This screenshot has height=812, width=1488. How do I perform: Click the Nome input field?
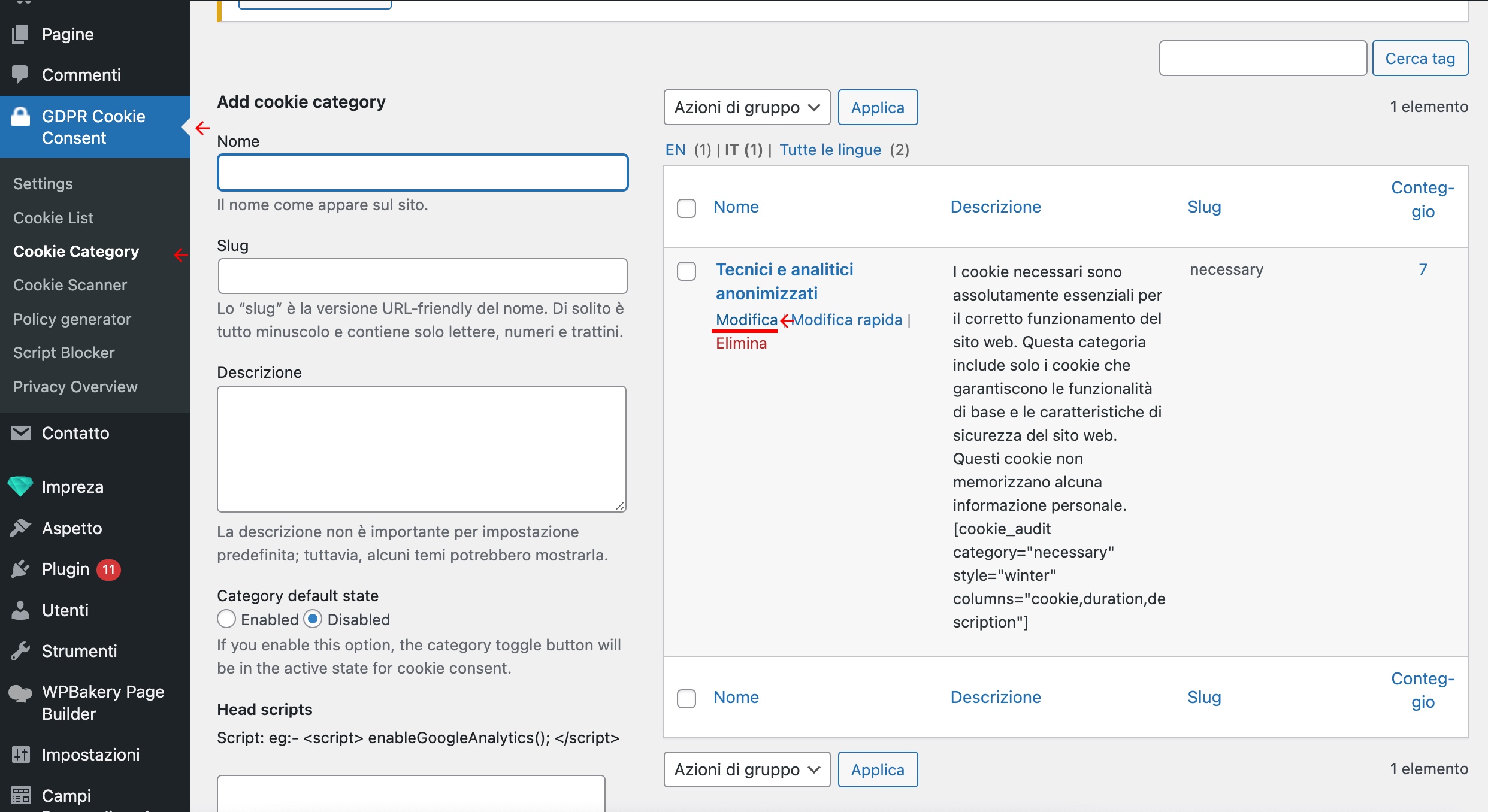click(x=421, y=173)
